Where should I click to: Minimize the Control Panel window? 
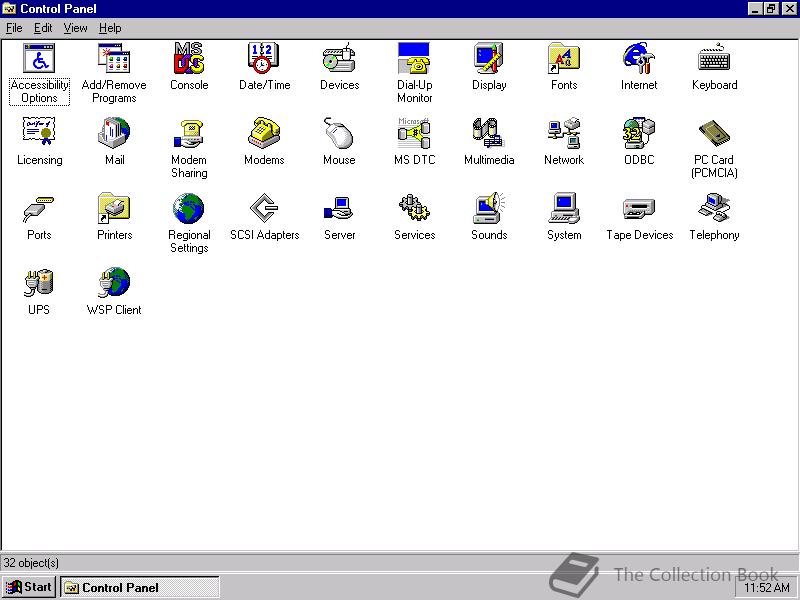[756, 9]
